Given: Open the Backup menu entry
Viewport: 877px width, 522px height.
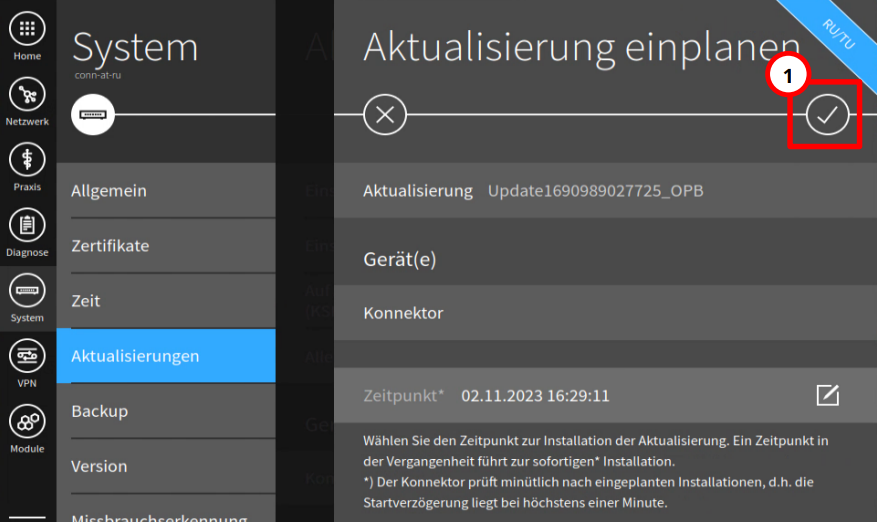Looking at the screenshot, I should (166, 411).
